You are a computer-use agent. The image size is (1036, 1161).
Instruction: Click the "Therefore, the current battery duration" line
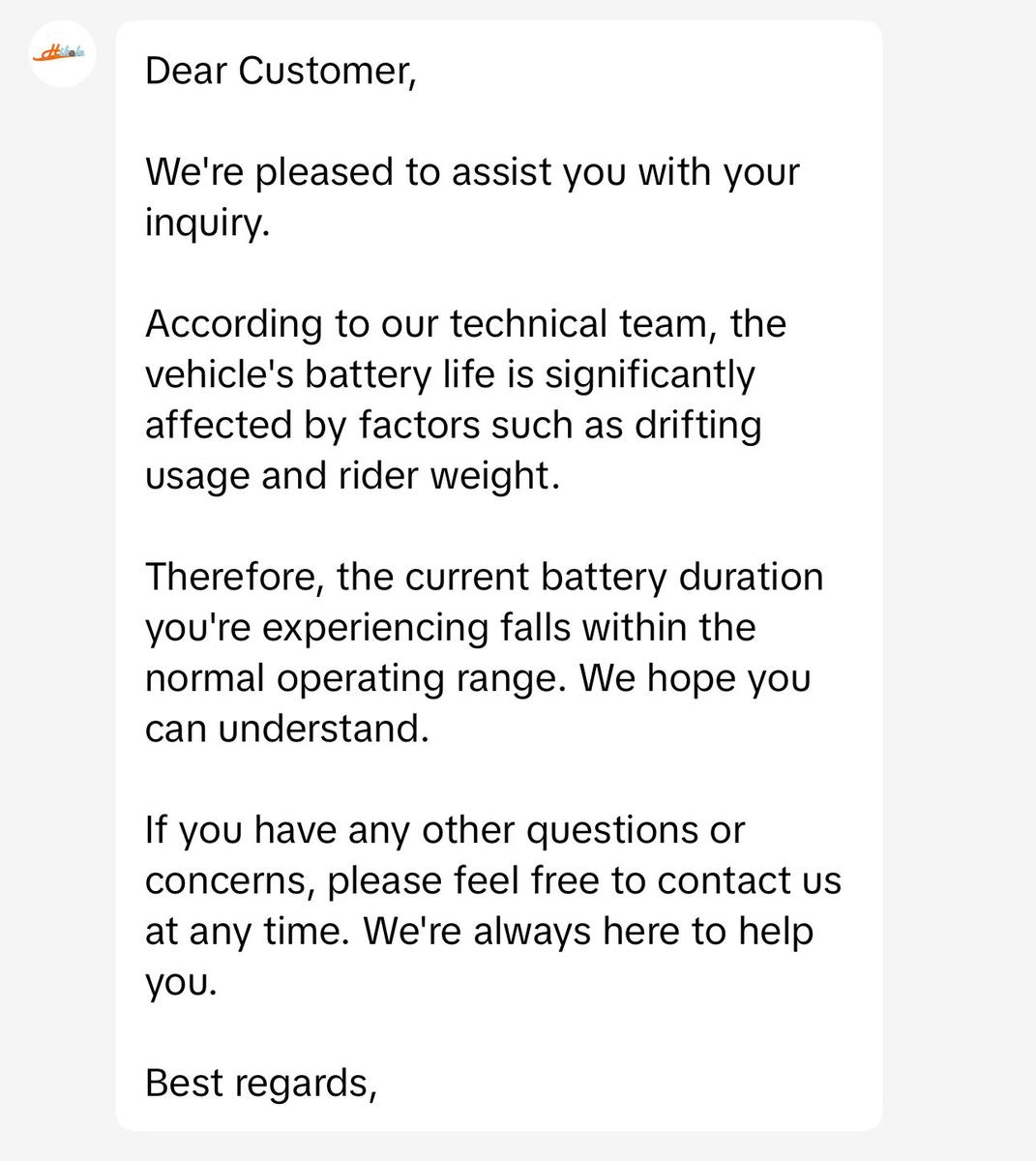click(x=484, y=577)
